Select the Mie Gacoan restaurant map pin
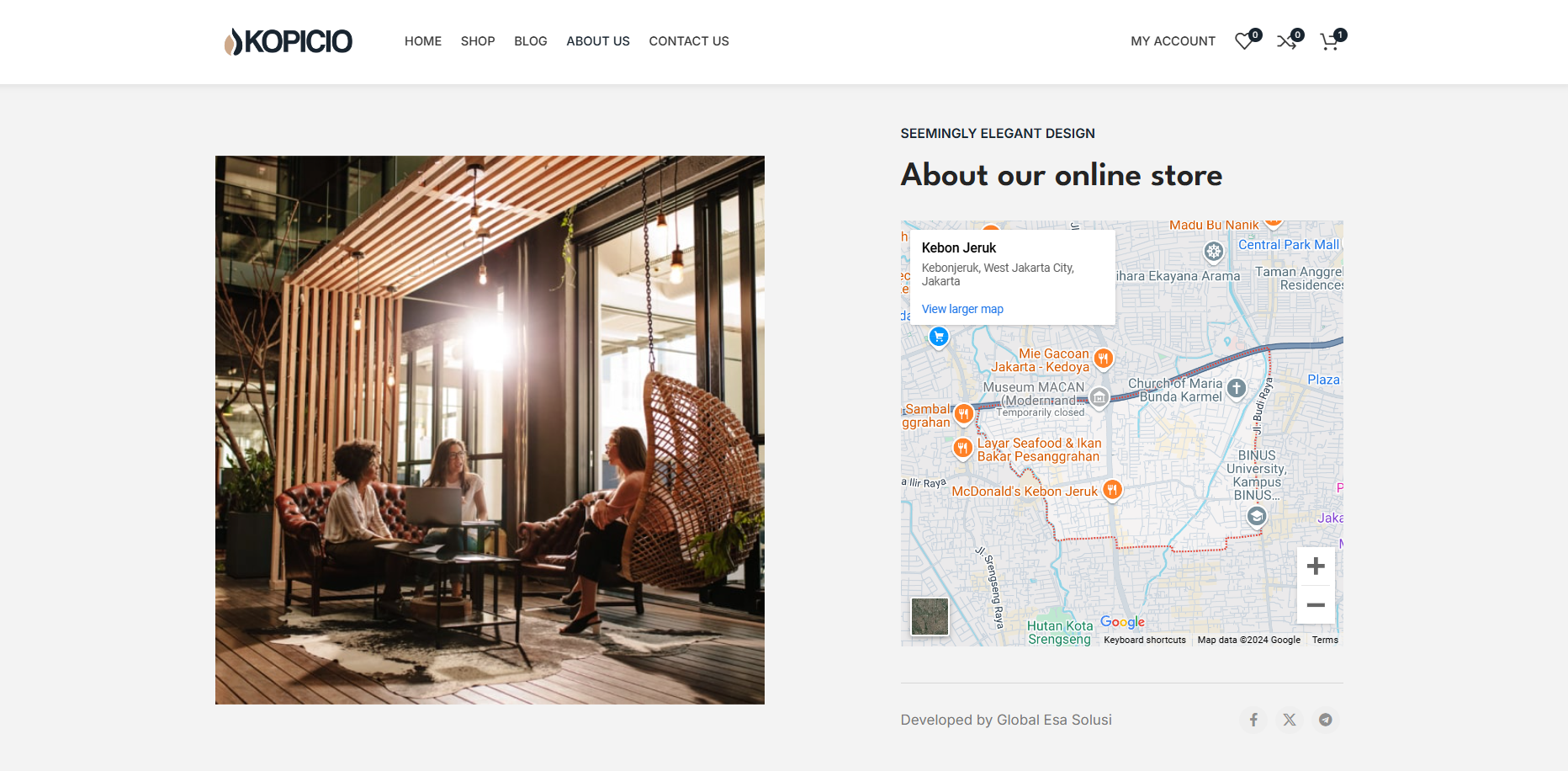This screenshot has height=771, width=1568. [x=1103, y=359]
